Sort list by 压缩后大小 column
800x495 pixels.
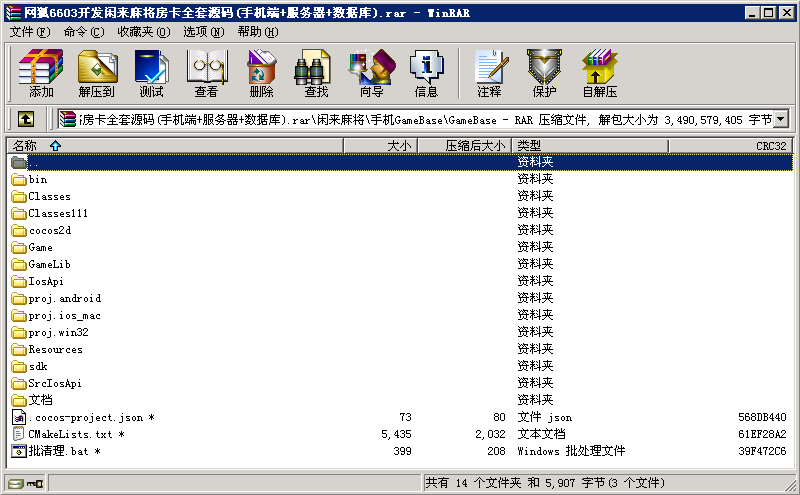click(475, 146)
